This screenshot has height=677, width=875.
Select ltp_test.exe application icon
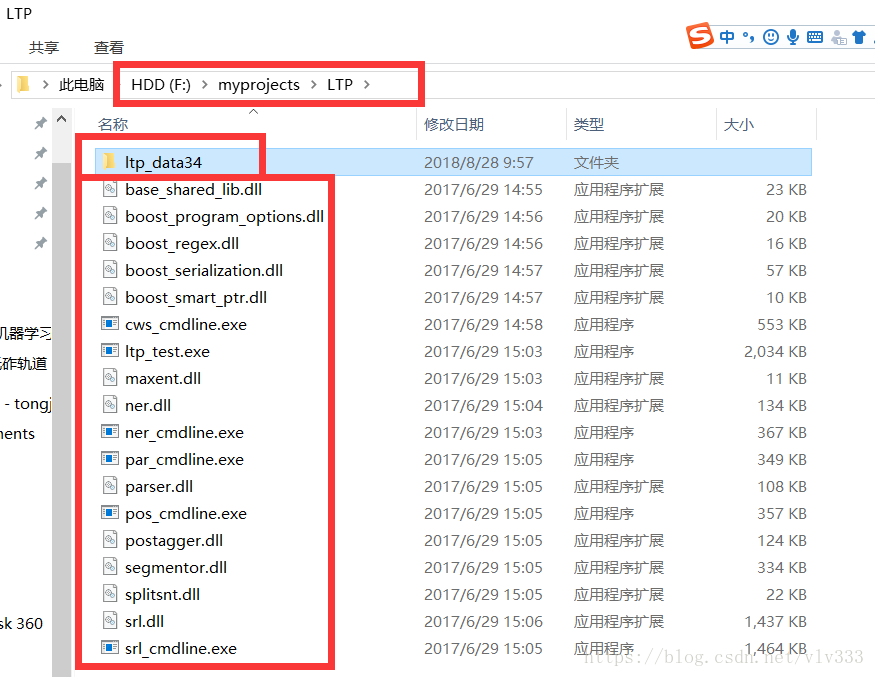tap(110, 351)
